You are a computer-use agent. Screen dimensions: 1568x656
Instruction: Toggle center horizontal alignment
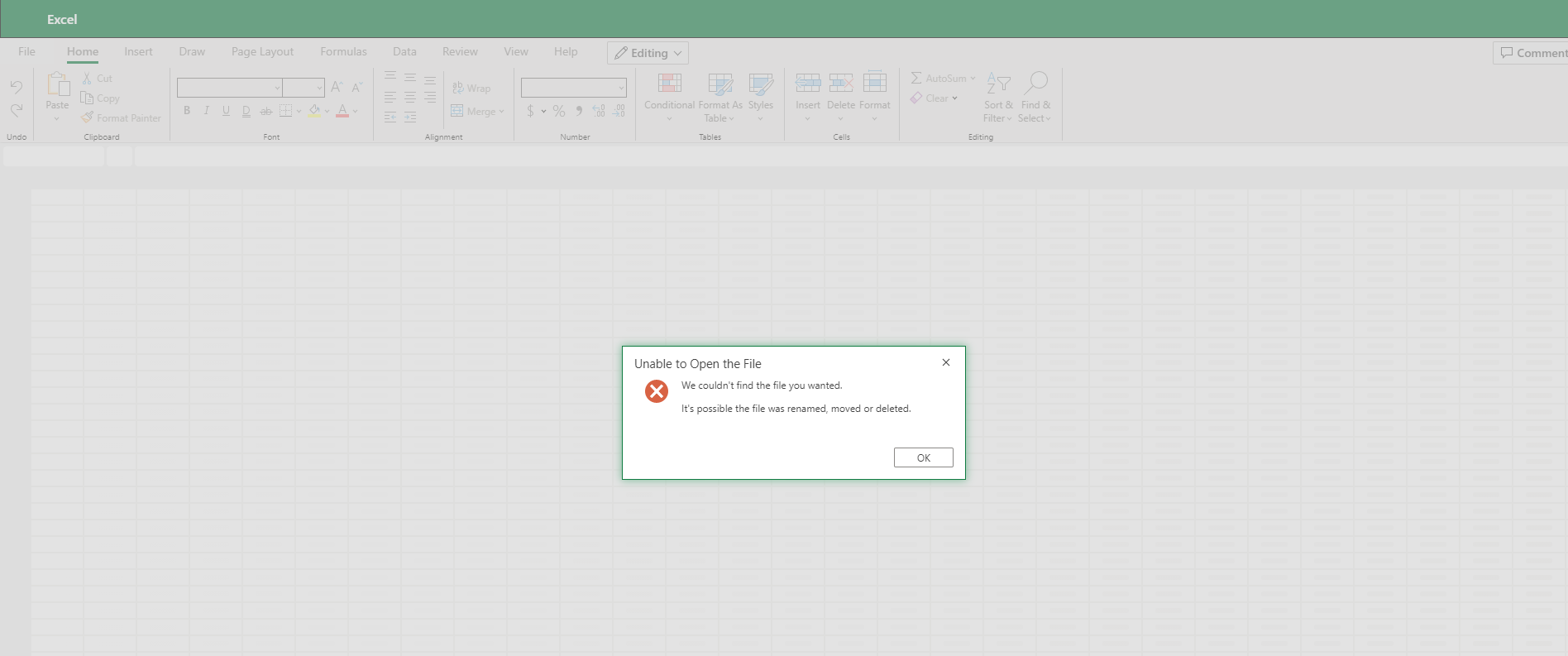[410, 98]
